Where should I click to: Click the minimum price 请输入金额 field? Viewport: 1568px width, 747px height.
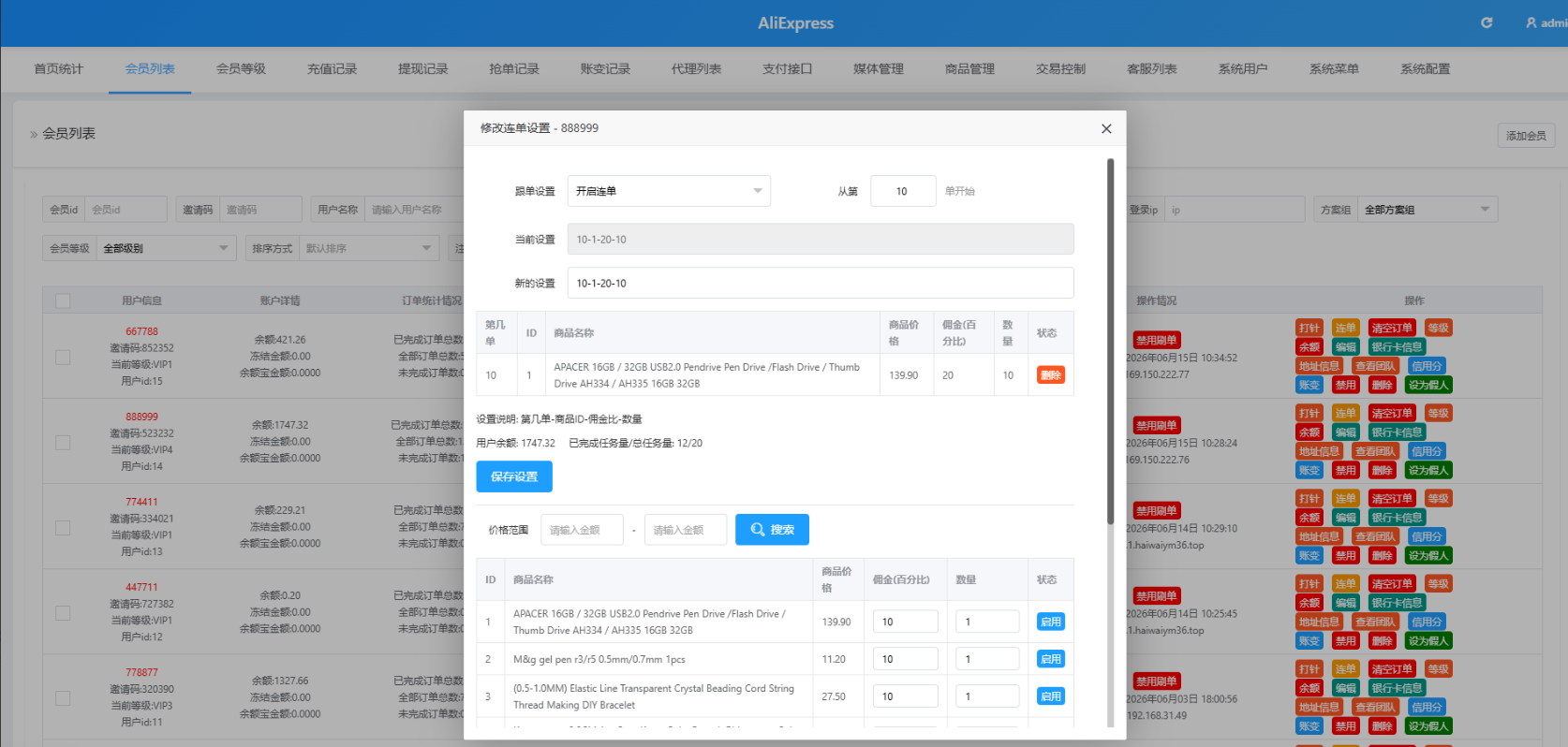click(x=582, y=530)
